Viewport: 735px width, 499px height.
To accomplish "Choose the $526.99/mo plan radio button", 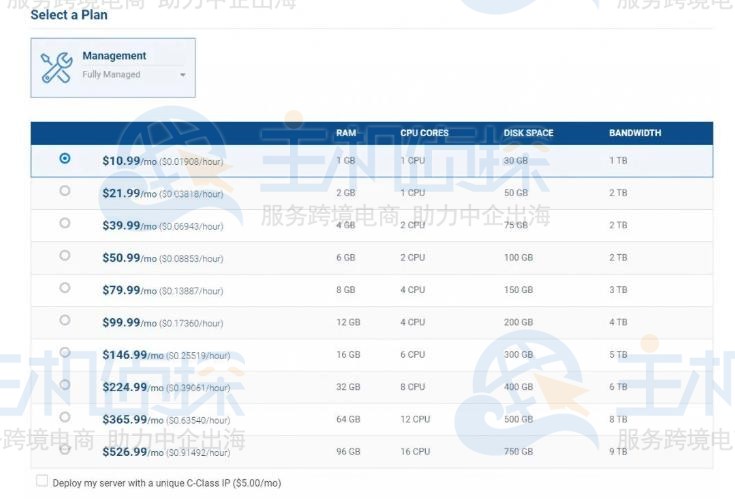I will tap(65, 449).
